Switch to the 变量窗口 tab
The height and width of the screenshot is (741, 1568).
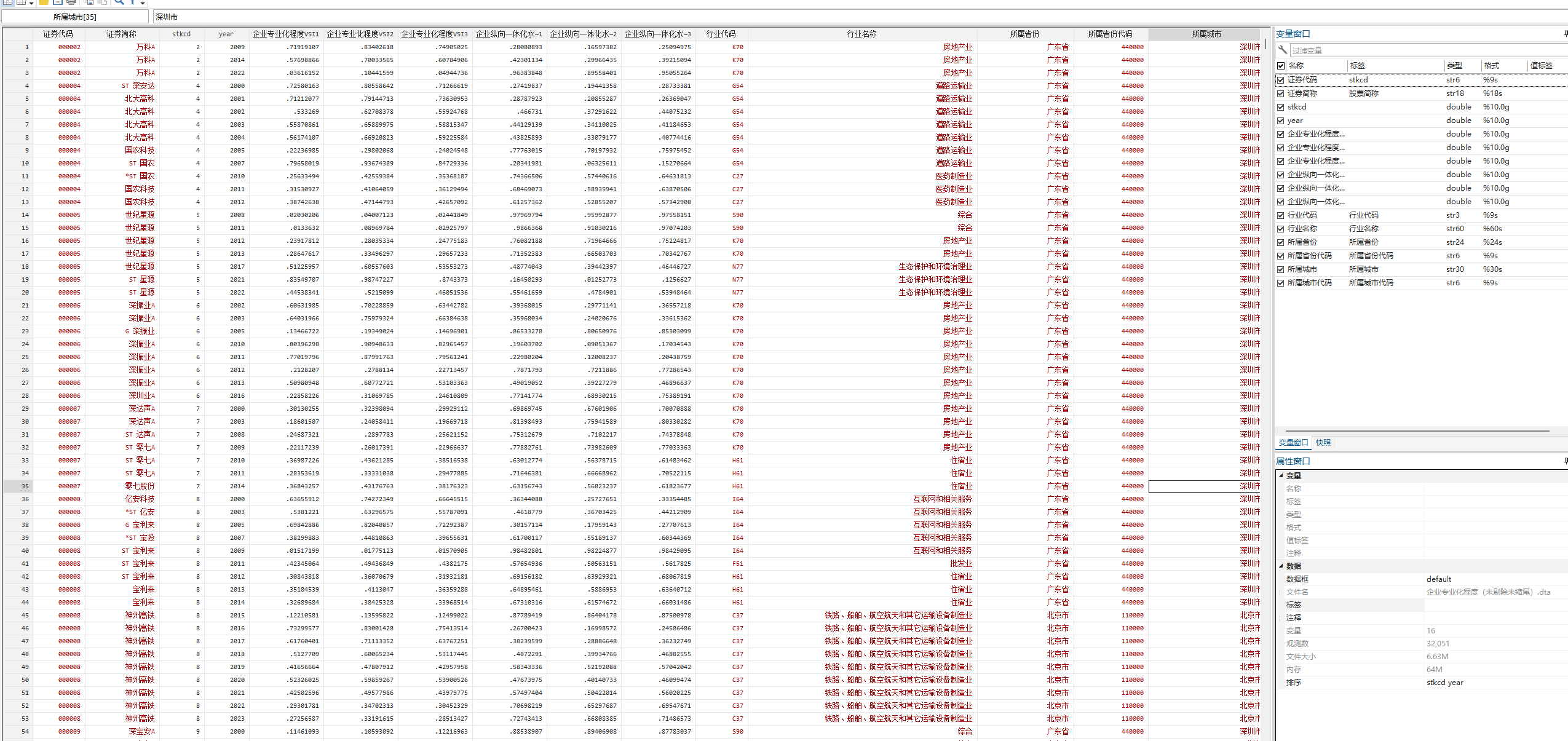1293,443
